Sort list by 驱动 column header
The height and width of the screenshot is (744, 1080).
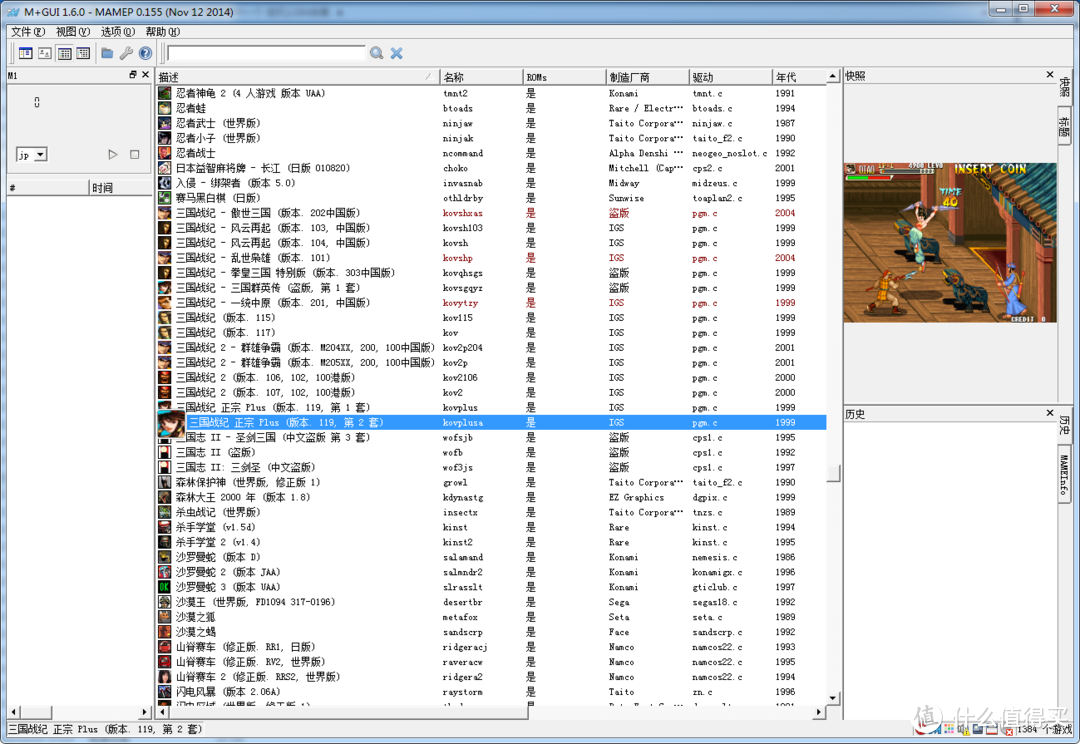point(731,77)
